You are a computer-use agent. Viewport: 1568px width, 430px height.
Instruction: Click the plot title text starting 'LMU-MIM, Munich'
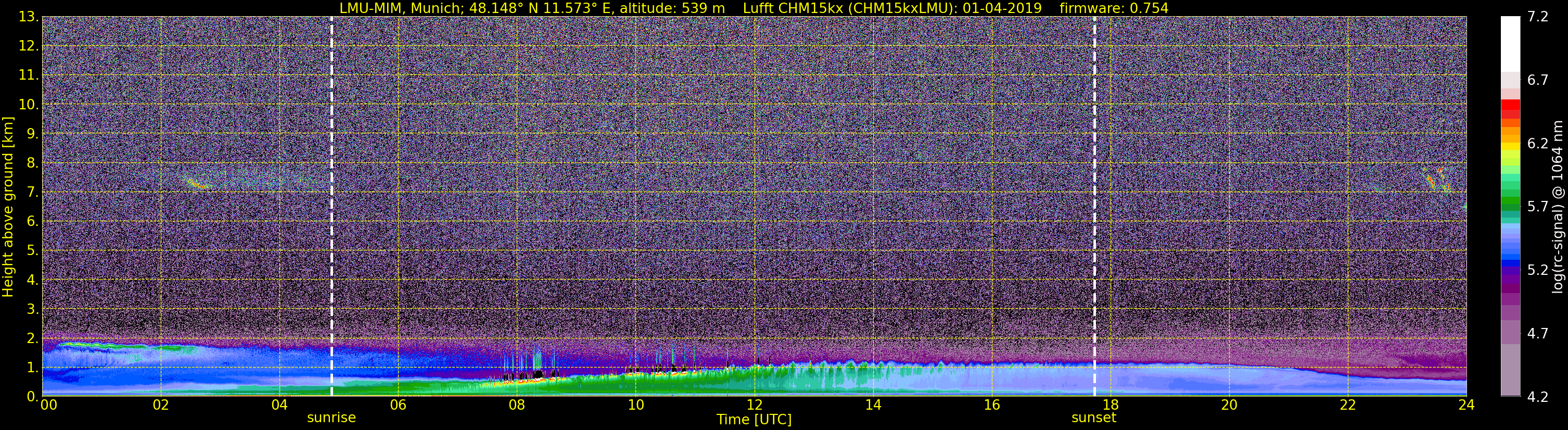pyautogui.click(x=754, y=8)
